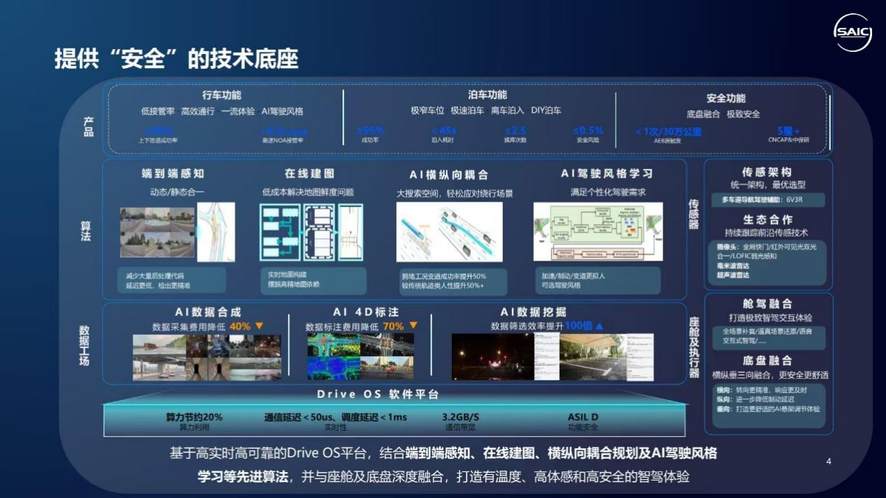Click the orange down arrow beside 40%
886x498 pixels.
259,326
